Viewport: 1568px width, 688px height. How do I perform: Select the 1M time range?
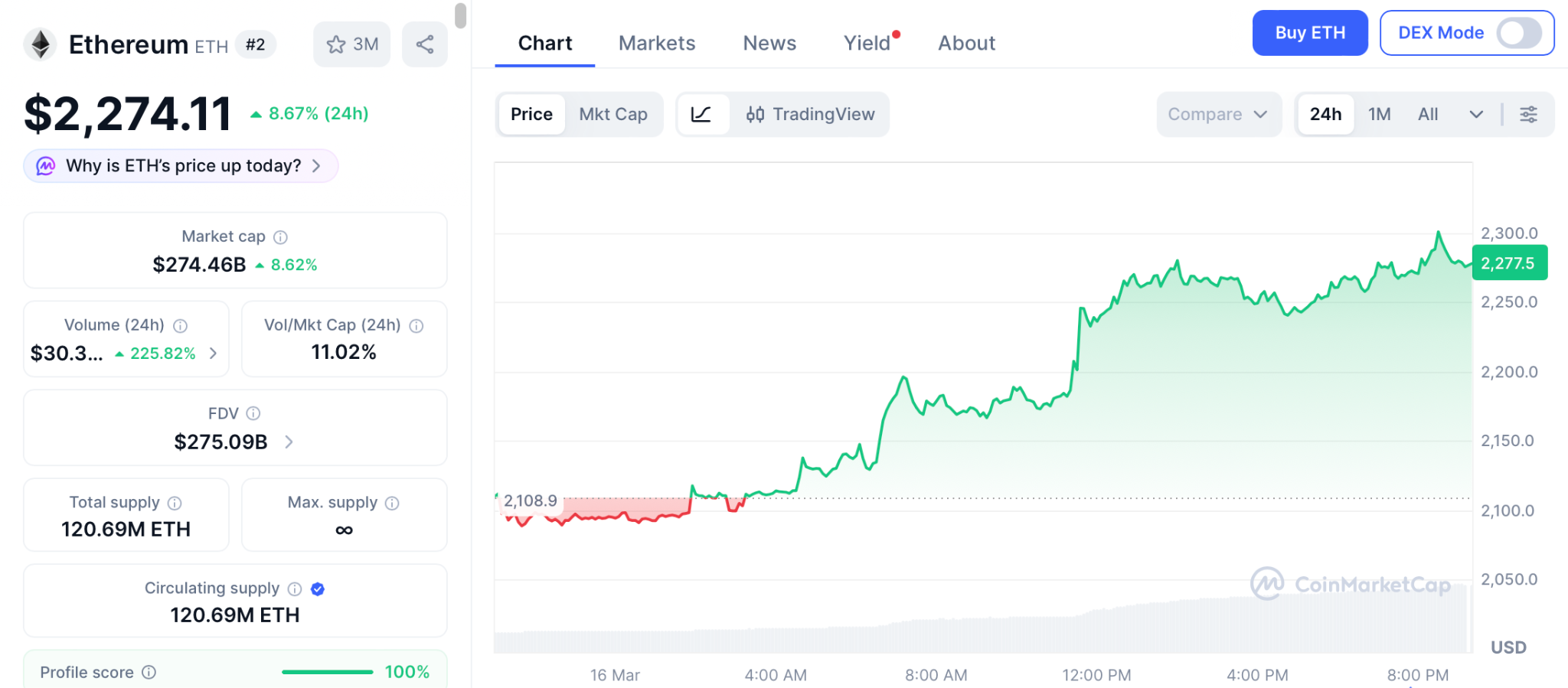1379,114
